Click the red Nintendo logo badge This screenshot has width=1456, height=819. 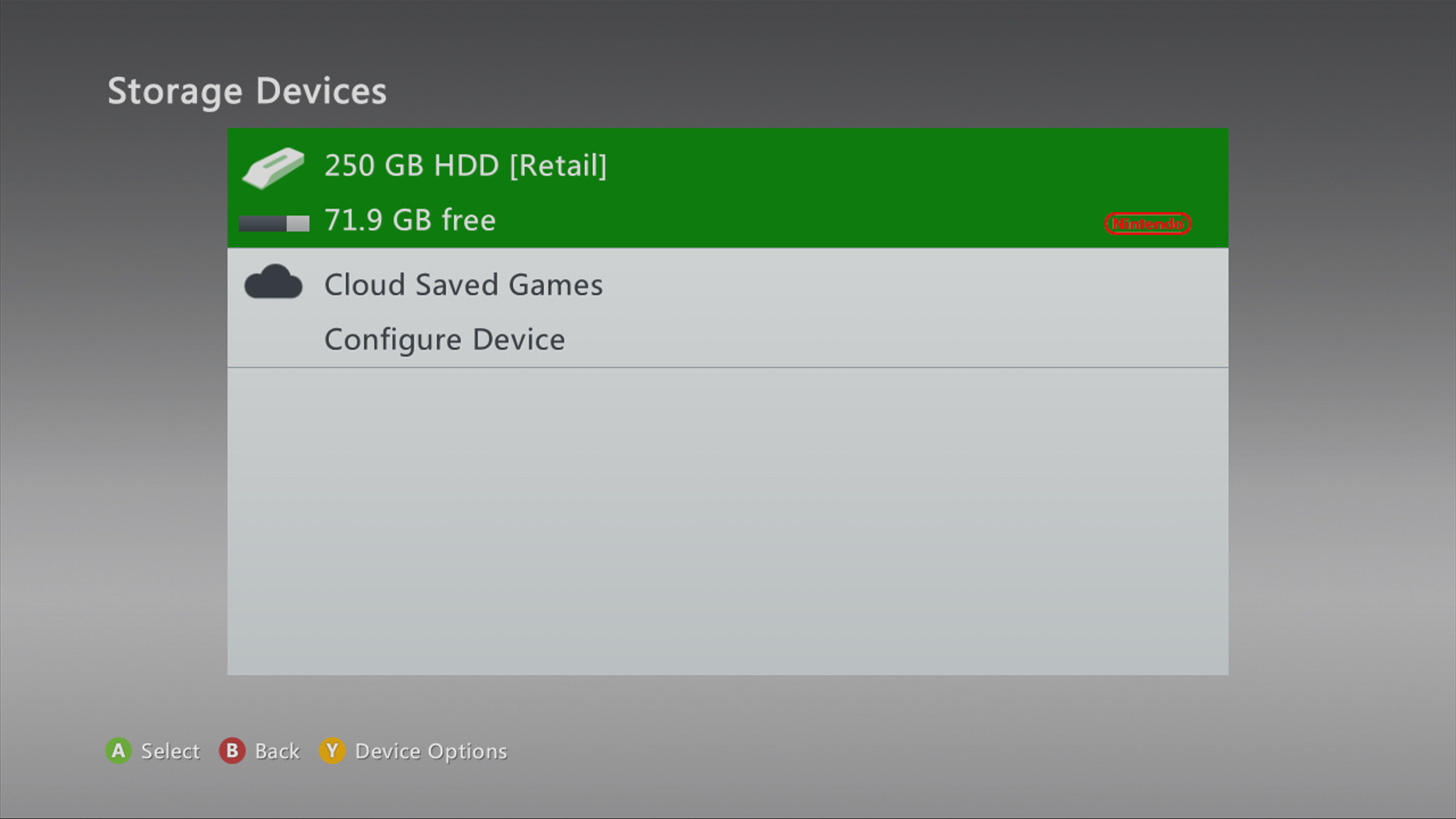[x=1147, y=224]
